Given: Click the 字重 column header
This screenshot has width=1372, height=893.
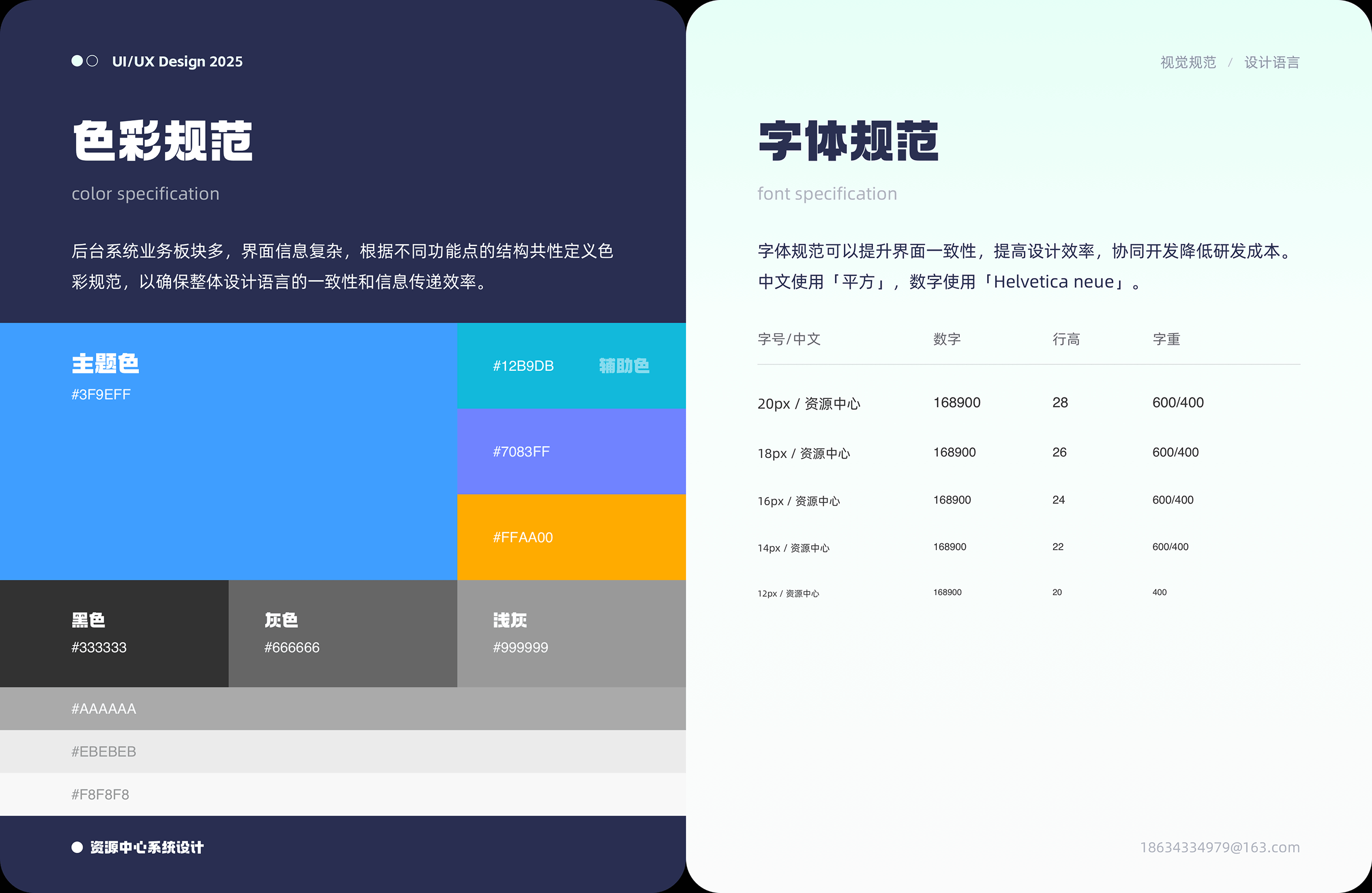Looking at the screenshot, I should (1166, 339).
